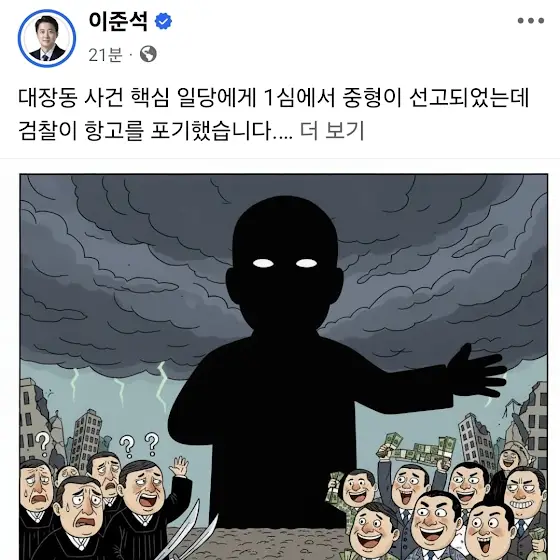The height and width of the screenshot is (560, 560).
Task: Click the question mark above the leftmost judge
Action: point(43,444)
